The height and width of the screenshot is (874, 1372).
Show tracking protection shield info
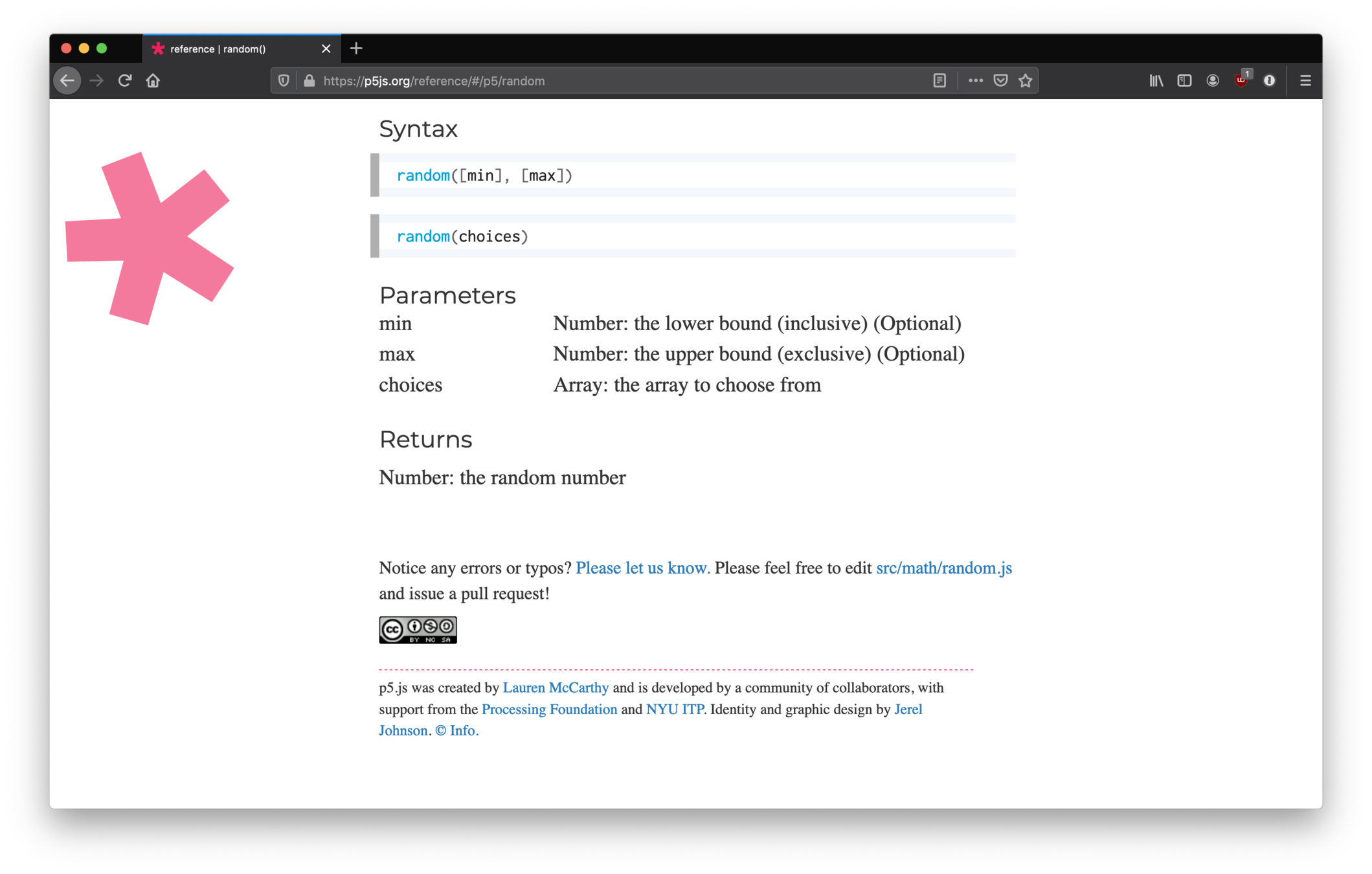point(284,81)
